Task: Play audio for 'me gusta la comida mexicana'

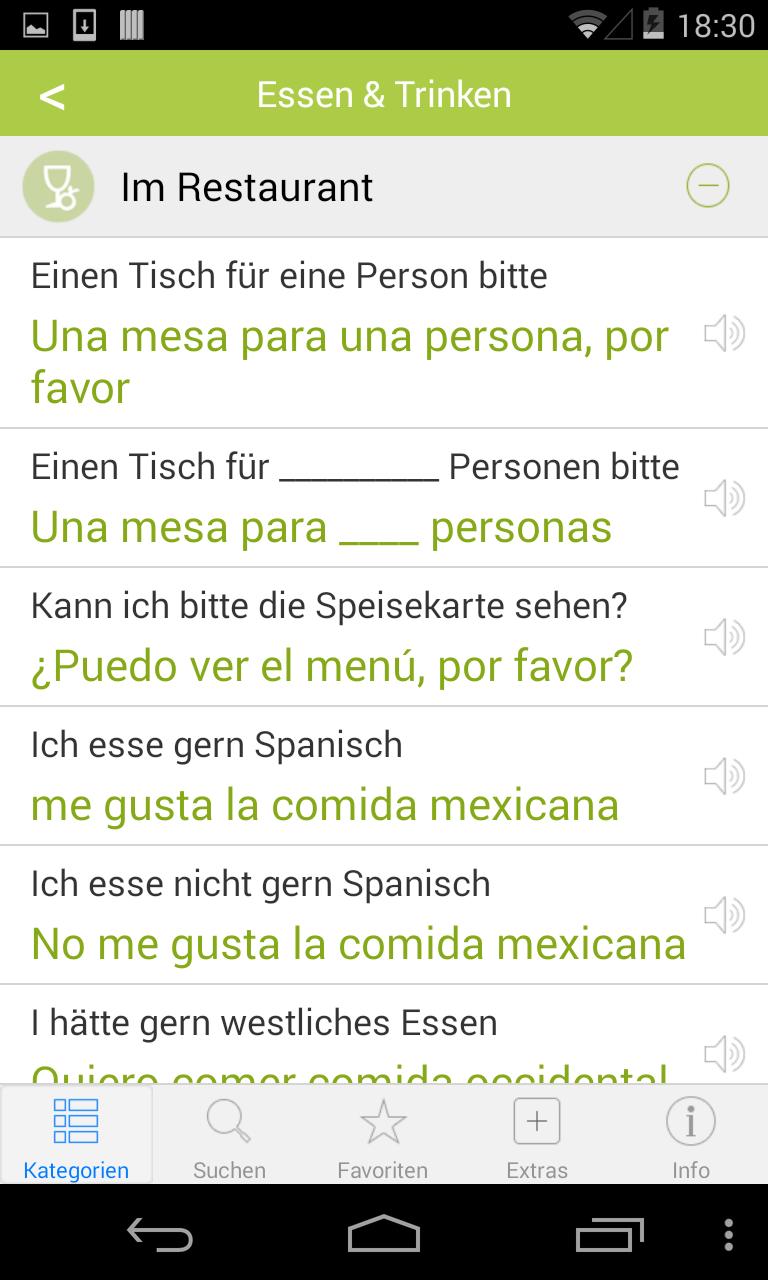Action: (x=724, y=776)
